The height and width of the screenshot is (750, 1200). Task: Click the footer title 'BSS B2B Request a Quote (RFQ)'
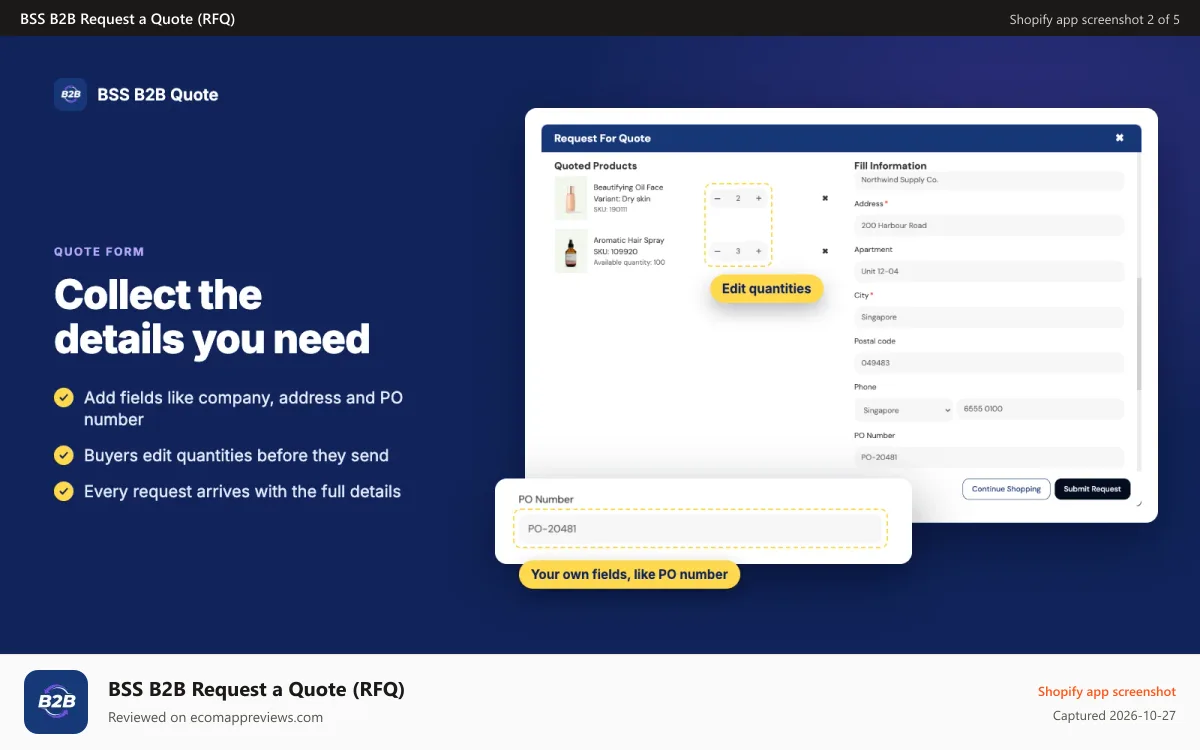tap(256, 689)
